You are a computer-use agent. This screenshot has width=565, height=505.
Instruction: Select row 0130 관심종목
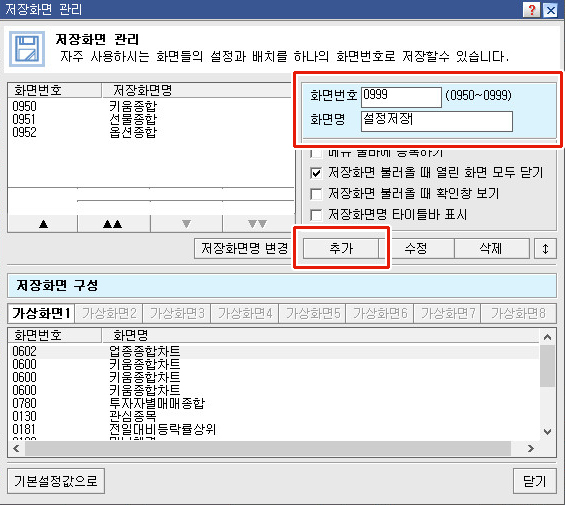(274, 416)
